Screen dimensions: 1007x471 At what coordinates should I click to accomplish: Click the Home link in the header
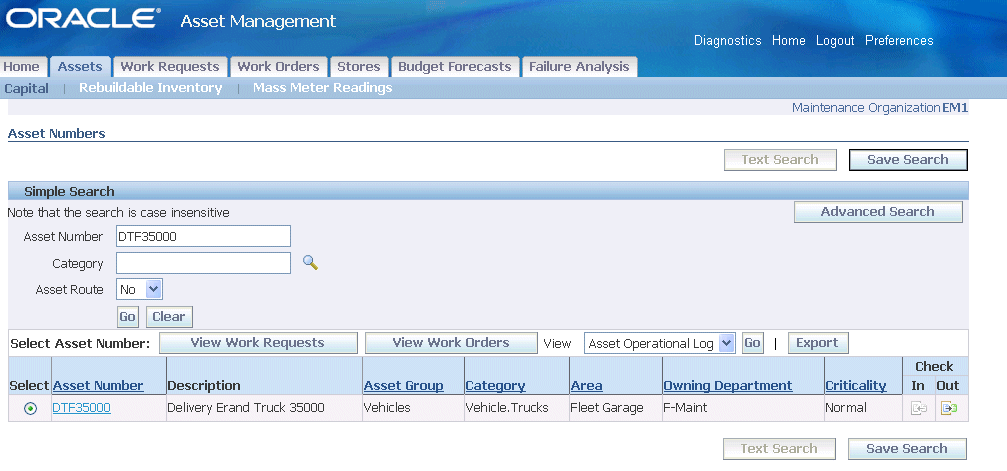tap(789, 40)
